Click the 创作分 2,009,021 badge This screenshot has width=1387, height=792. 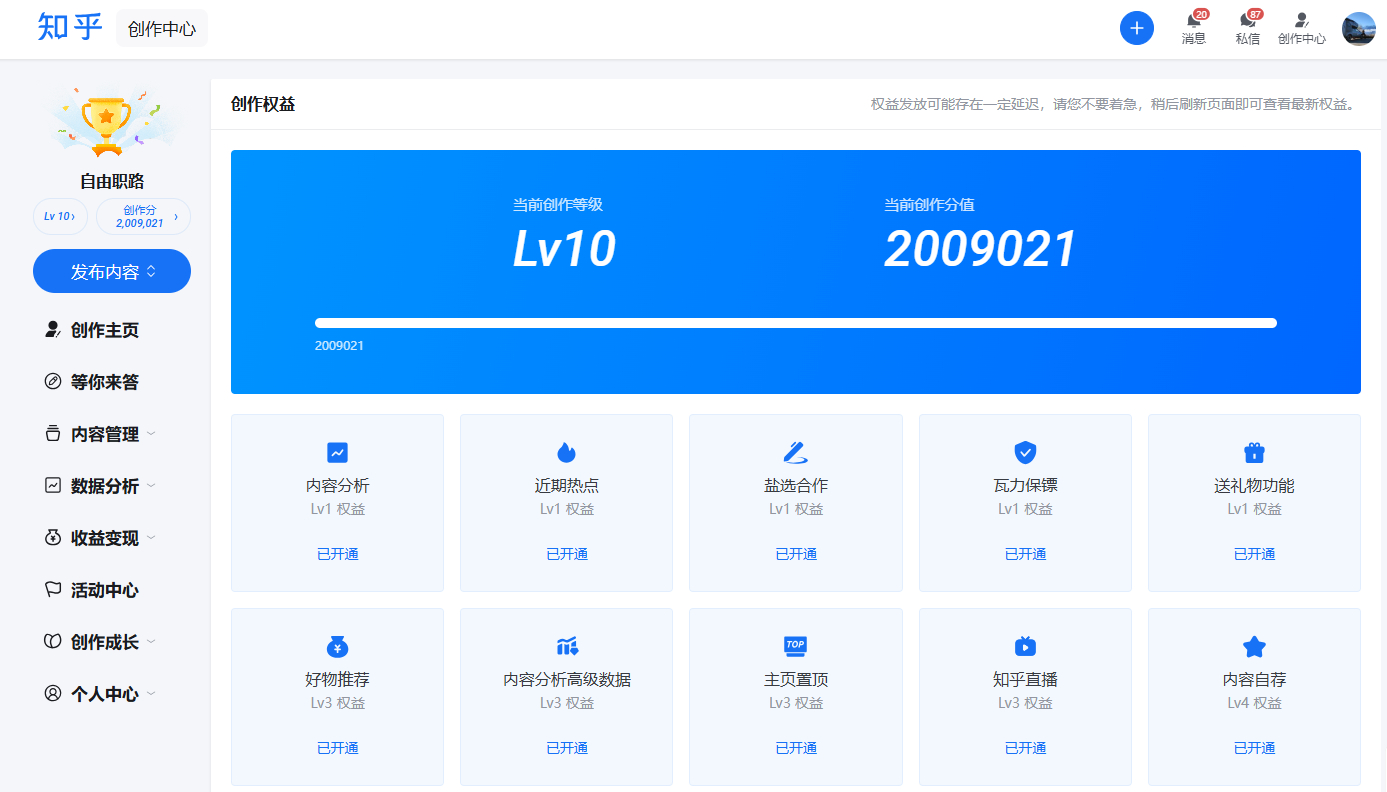pos(143,216)
